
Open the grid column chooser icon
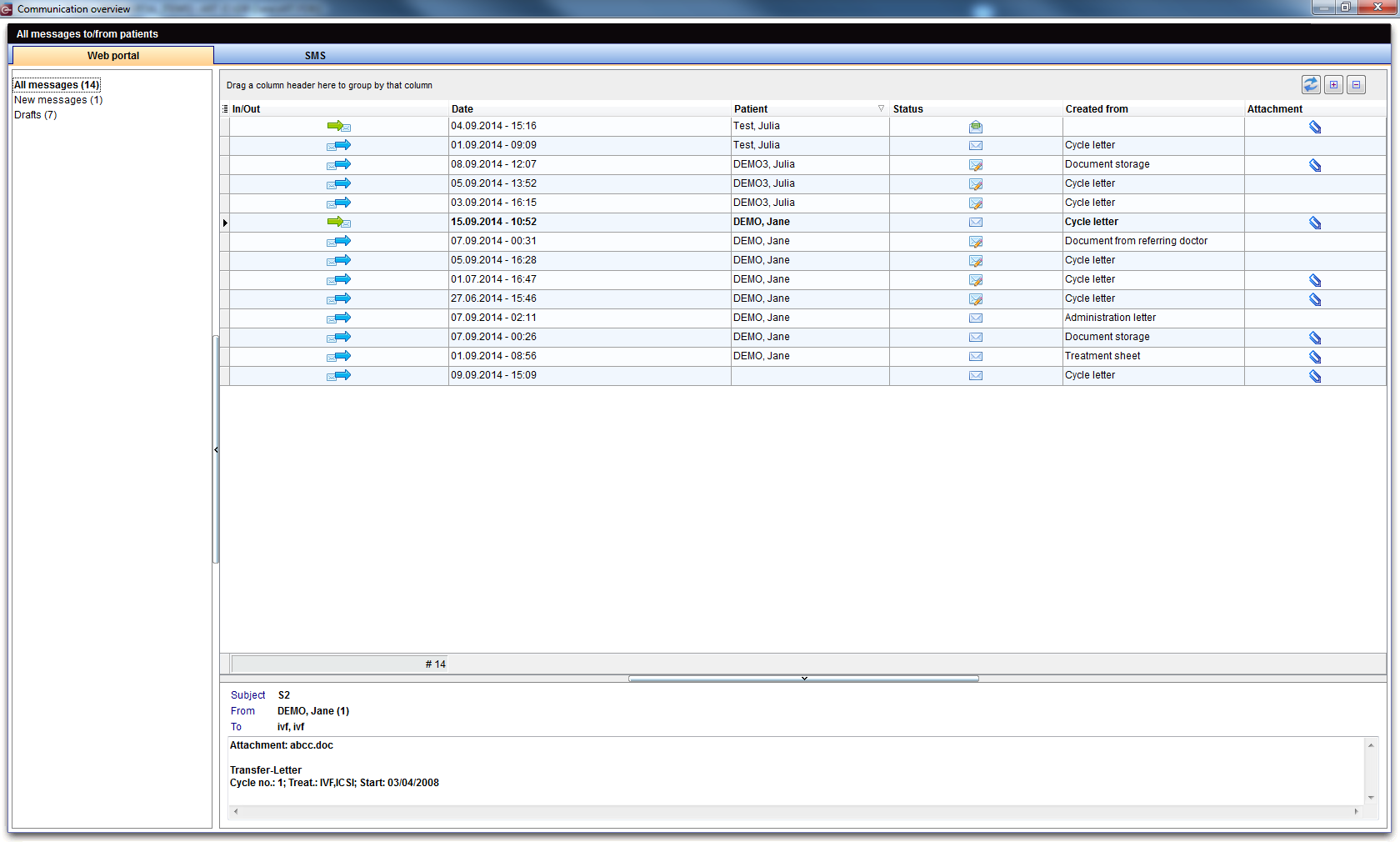pos(225,109)
